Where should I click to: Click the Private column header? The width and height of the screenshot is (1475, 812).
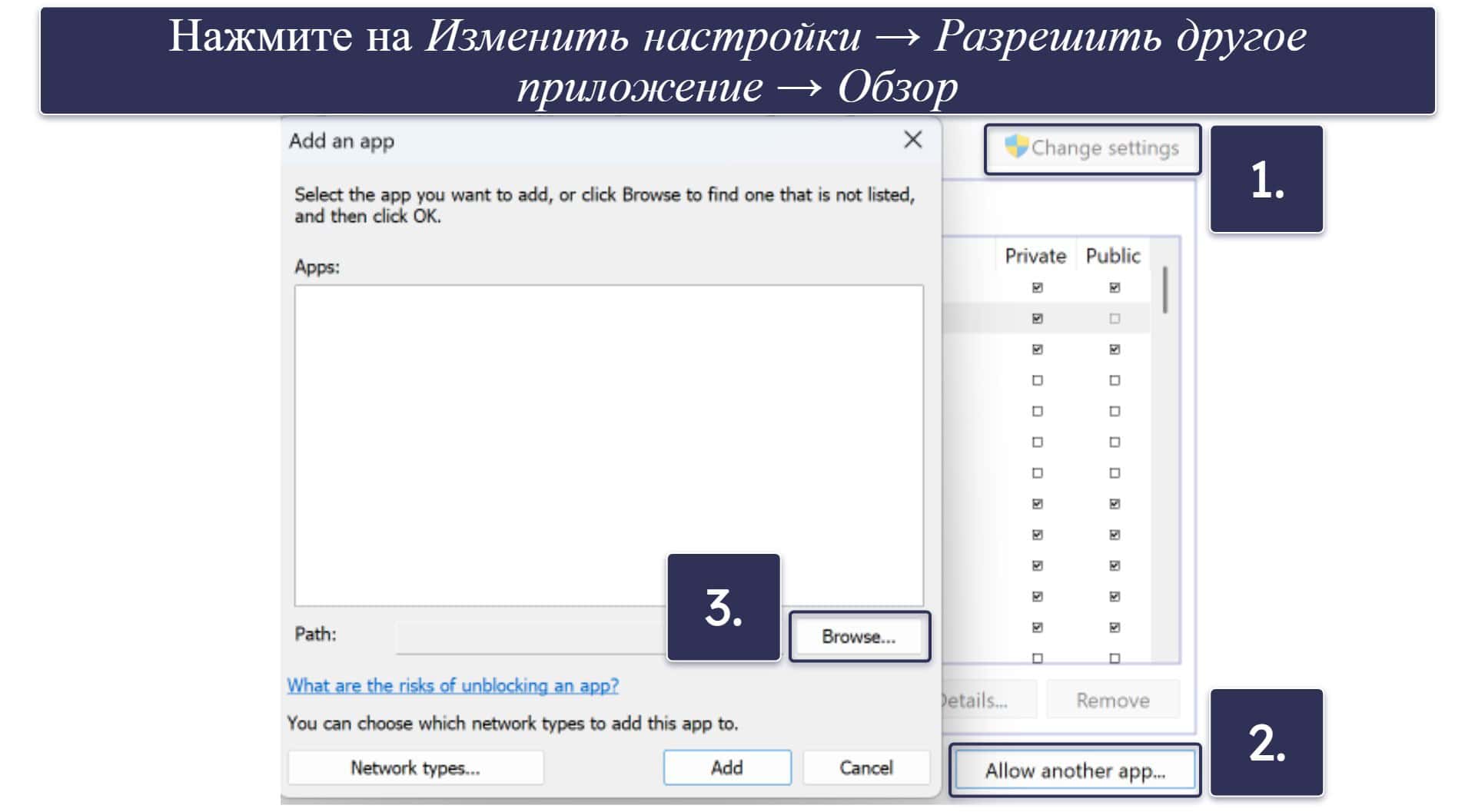[x=1035, y=256]
